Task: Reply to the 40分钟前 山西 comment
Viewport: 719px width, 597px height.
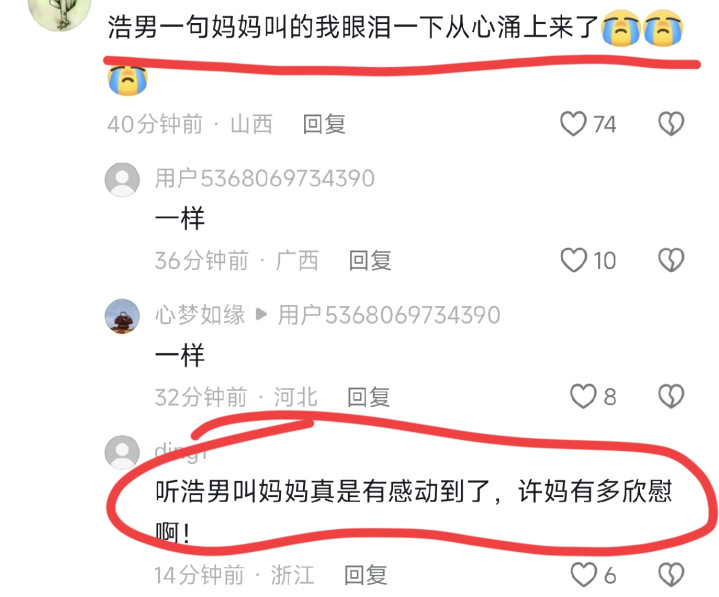Action: point(324,124)
